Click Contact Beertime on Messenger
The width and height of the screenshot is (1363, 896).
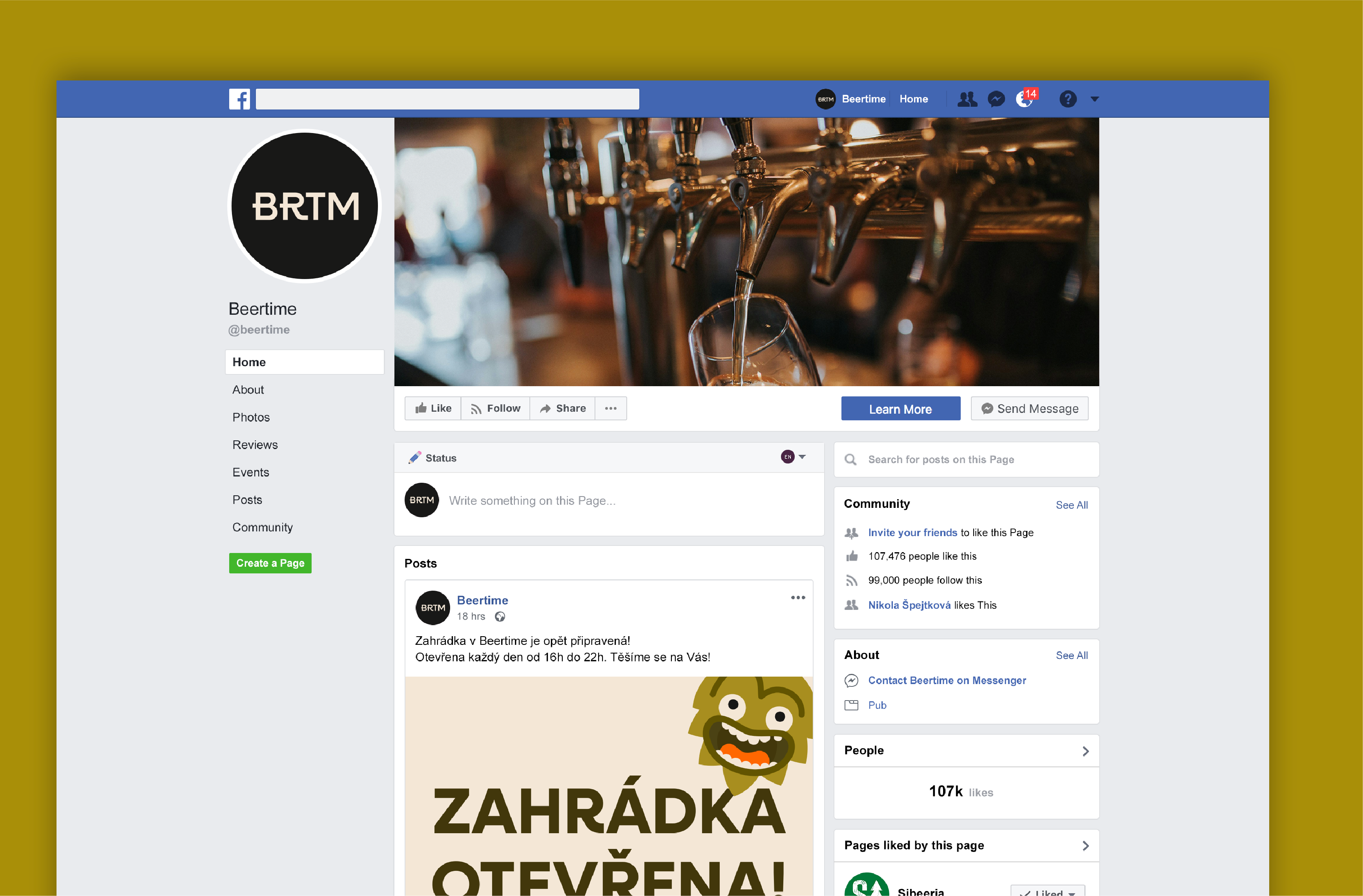[x=947, y=680]
